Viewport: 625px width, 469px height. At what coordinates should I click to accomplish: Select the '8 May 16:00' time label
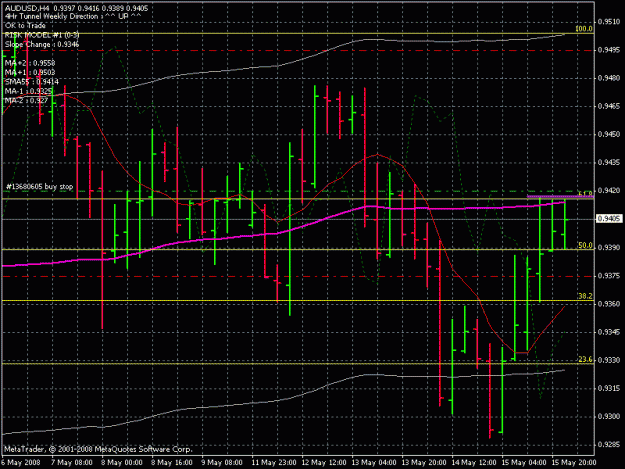click(172, 463)
